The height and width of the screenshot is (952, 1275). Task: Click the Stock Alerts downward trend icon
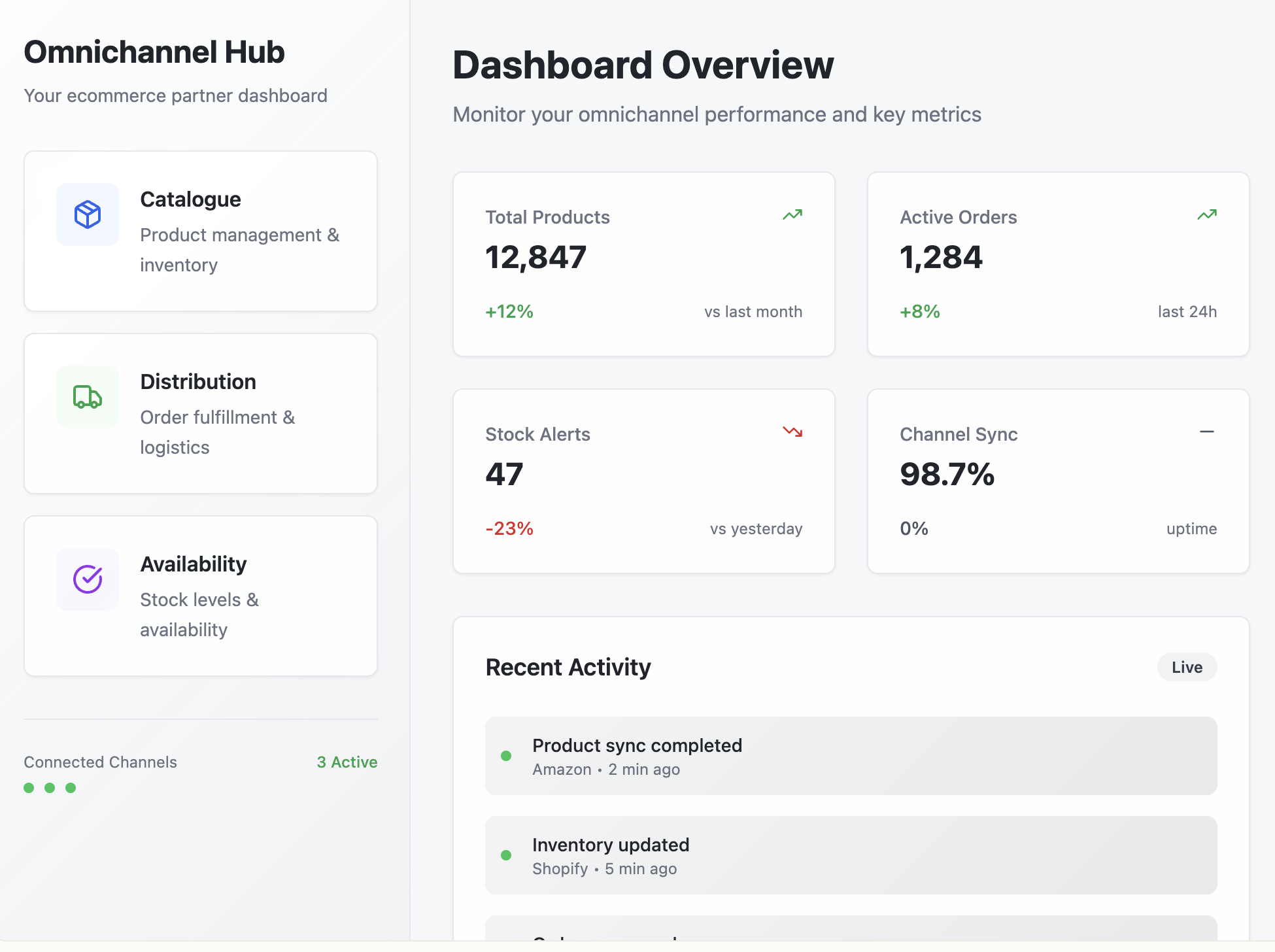coord(792,432)
